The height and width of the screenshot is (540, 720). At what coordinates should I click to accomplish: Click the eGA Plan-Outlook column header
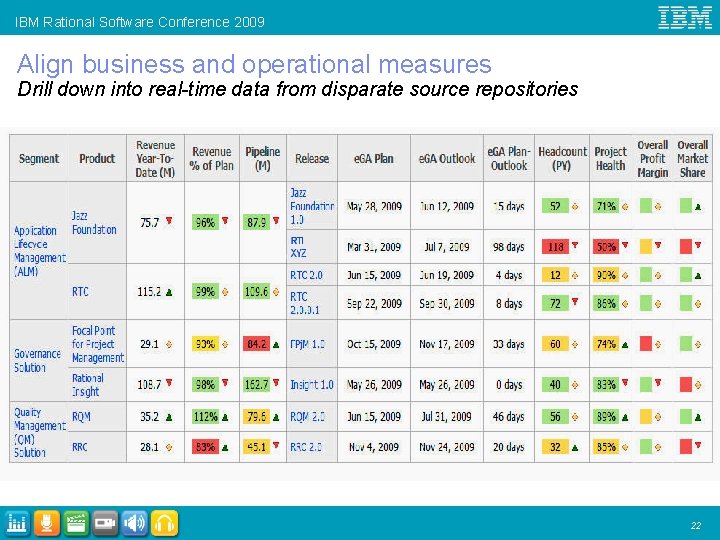tap(509, 158)
